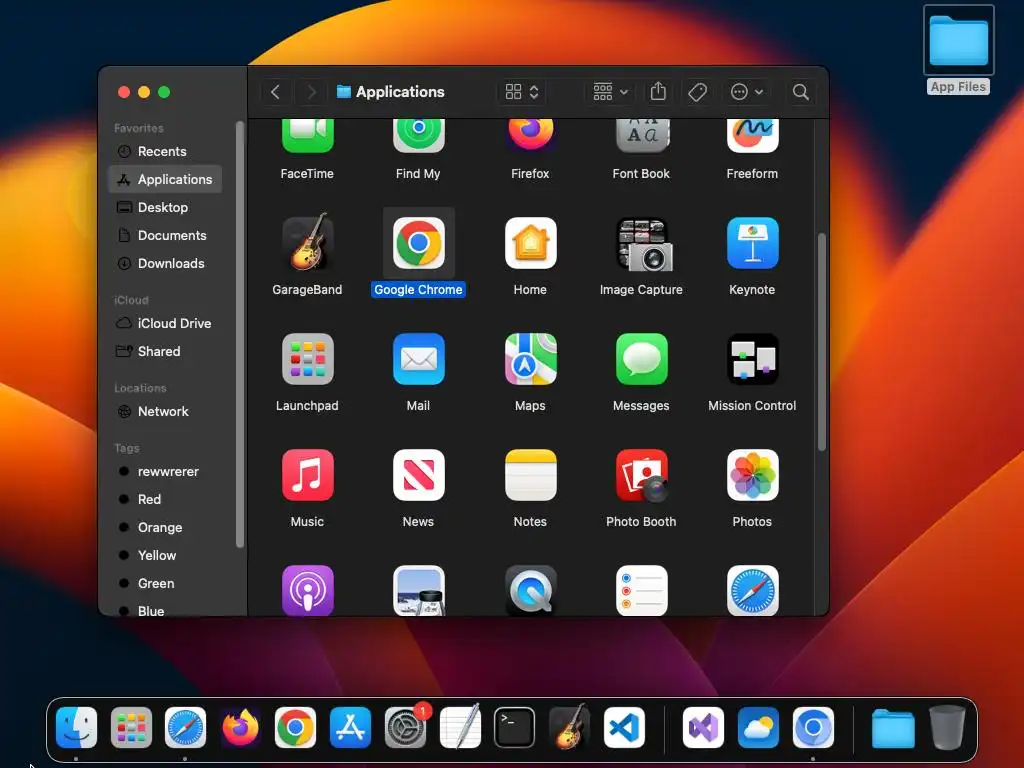Image resolution: width=1024 pixels, height=768 pixels.
Task: Open Launchpad from the Dock
Action: pyautogui.click(x=131, y=727)
